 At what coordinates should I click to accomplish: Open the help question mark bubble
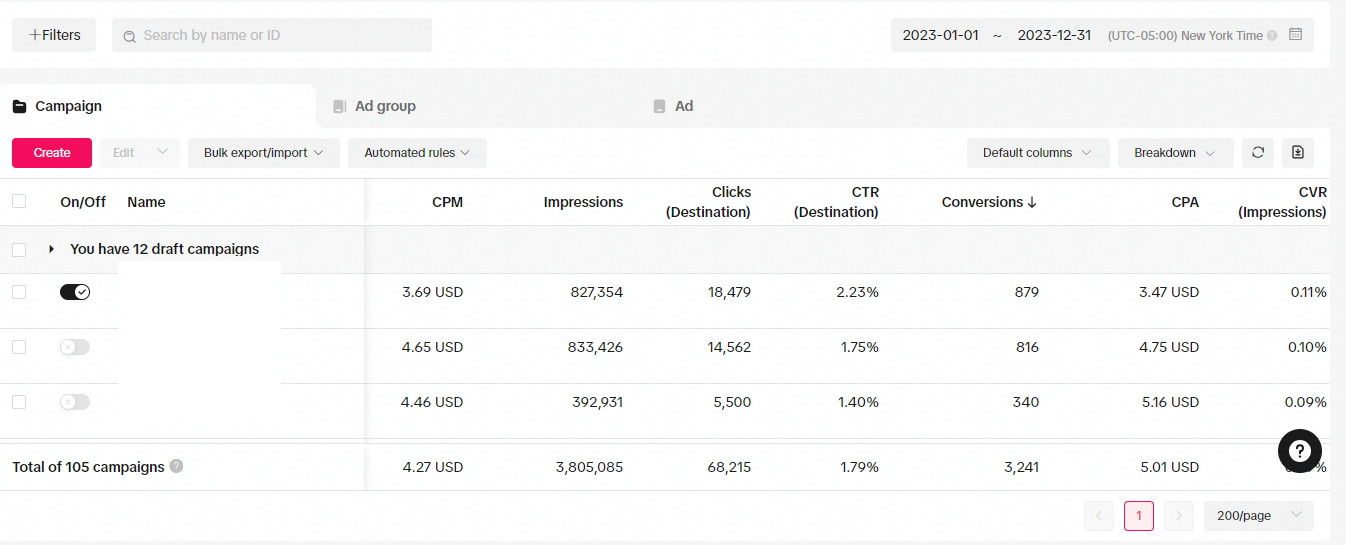tap(1300, 450)
